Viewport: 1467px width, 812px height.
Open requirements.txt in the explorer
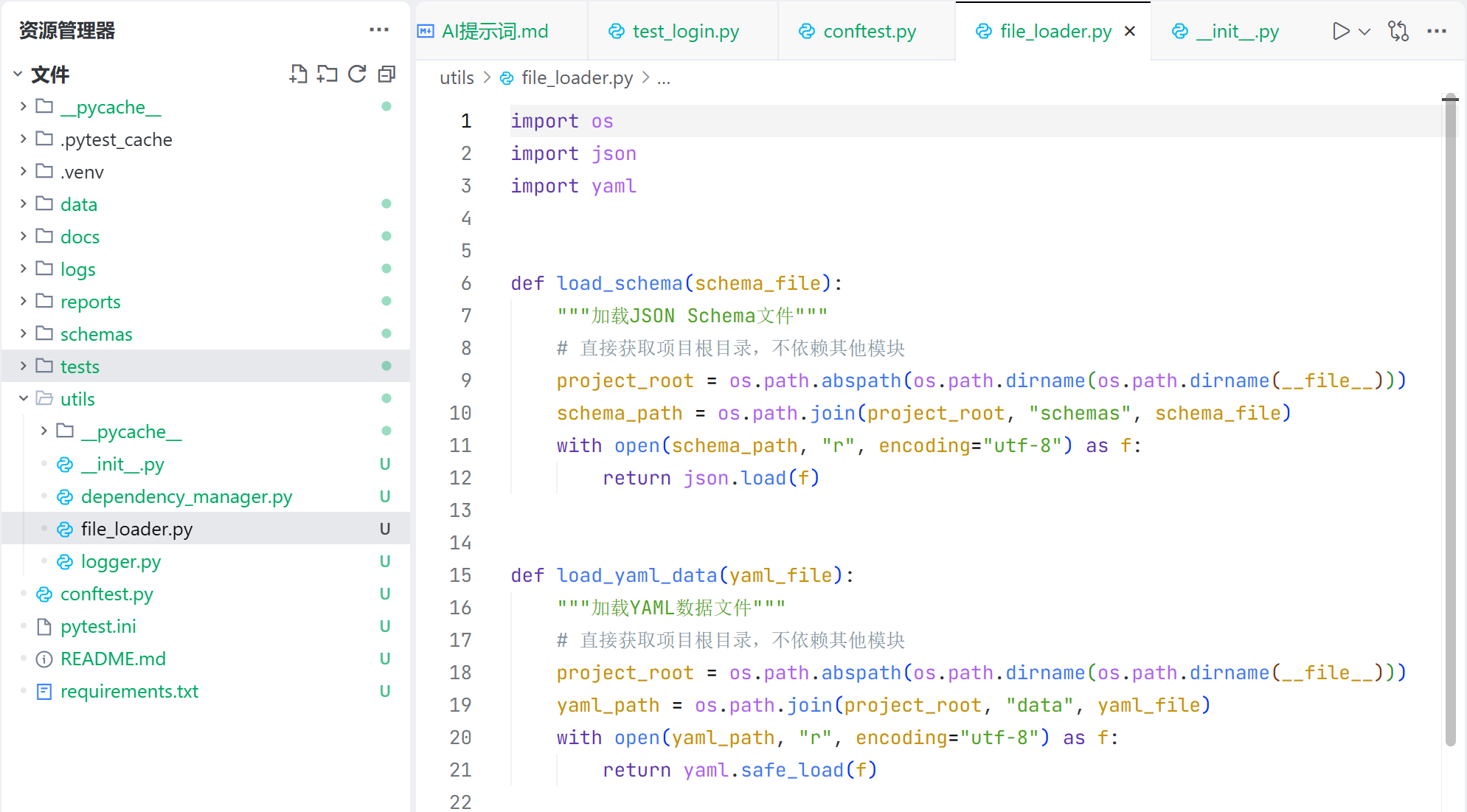click(x=129, y=691)
